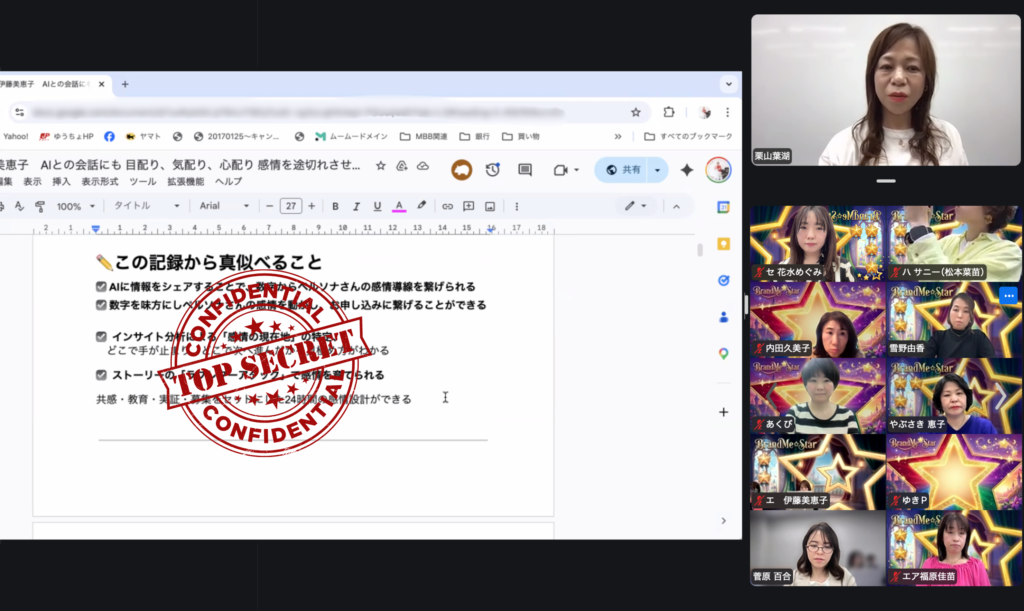Click the blue '共有' share button
Image resolution: width=1024 pixels, height=611 pixels.
(x=623, y=170)
